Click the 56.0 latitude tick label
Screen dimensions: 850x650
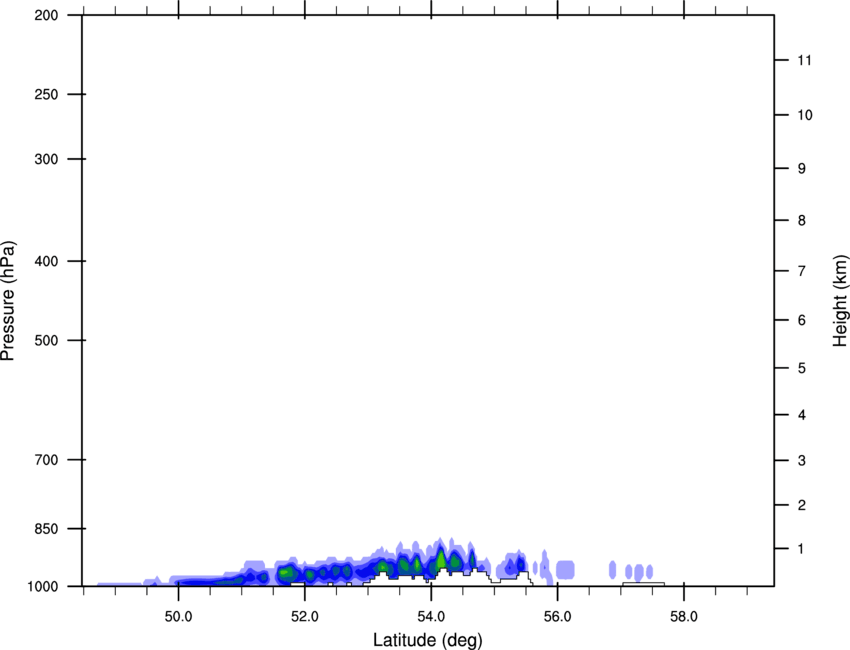557,617
